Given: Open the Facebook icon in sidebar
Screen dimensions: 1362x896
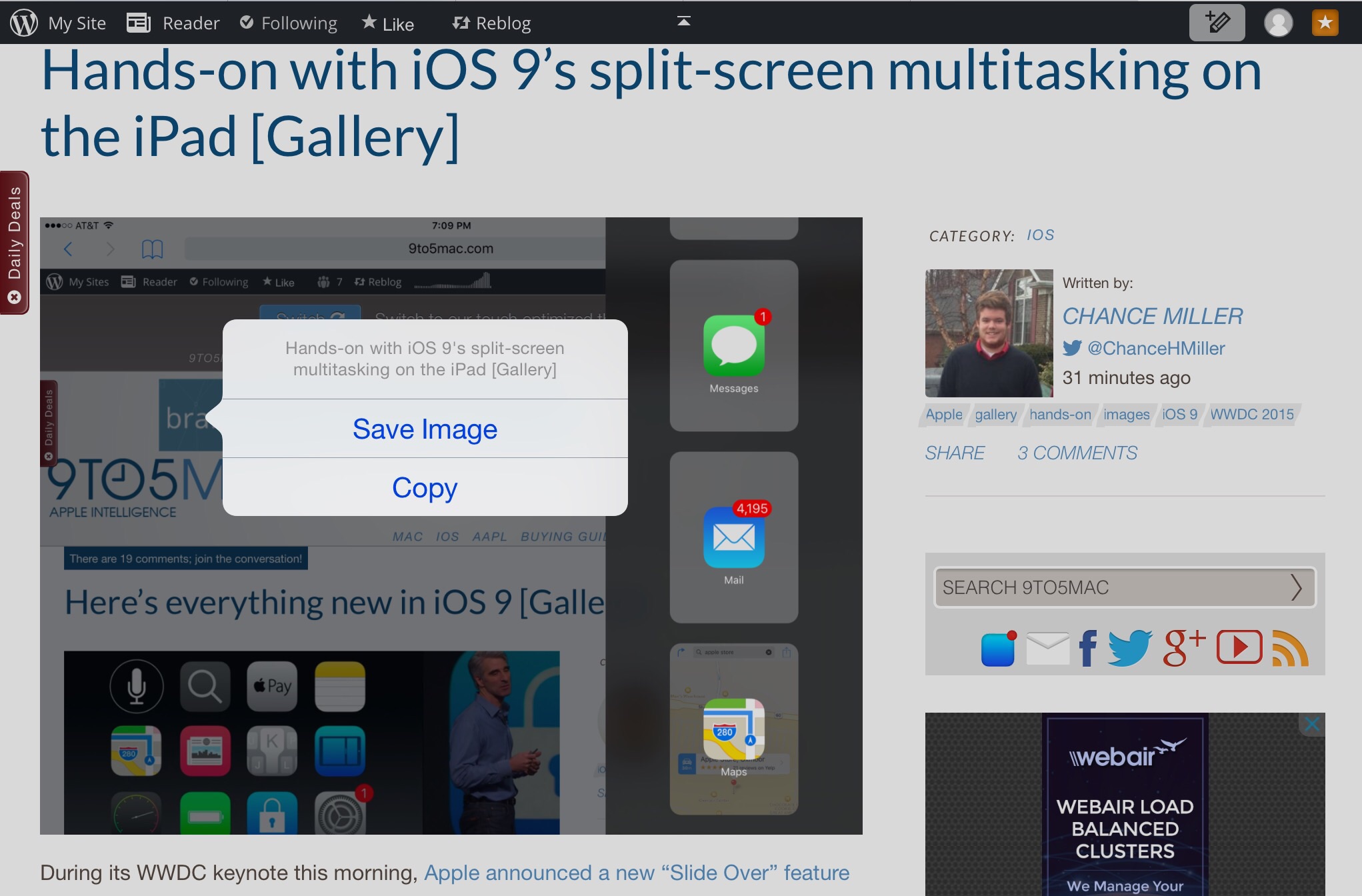Looking at the screenshot, I should pos(1087,647).
